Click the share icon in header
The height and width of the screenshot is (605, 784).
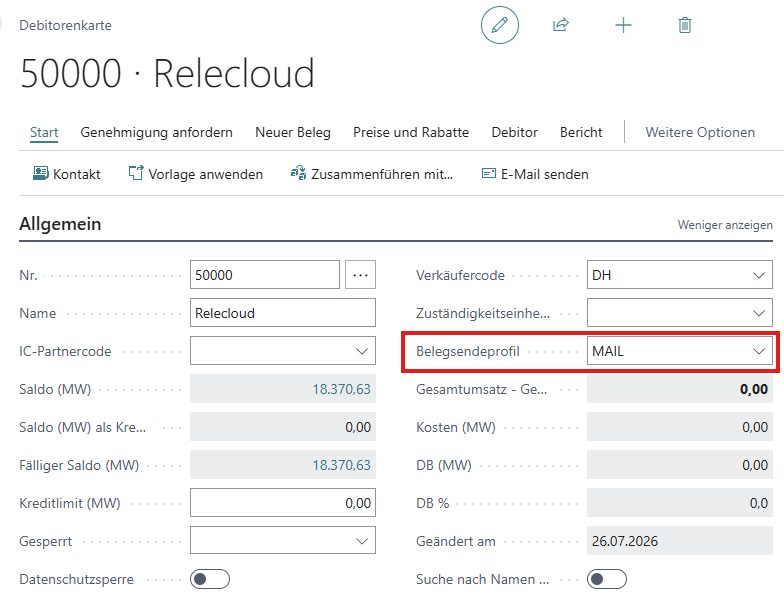click(560, 24)
